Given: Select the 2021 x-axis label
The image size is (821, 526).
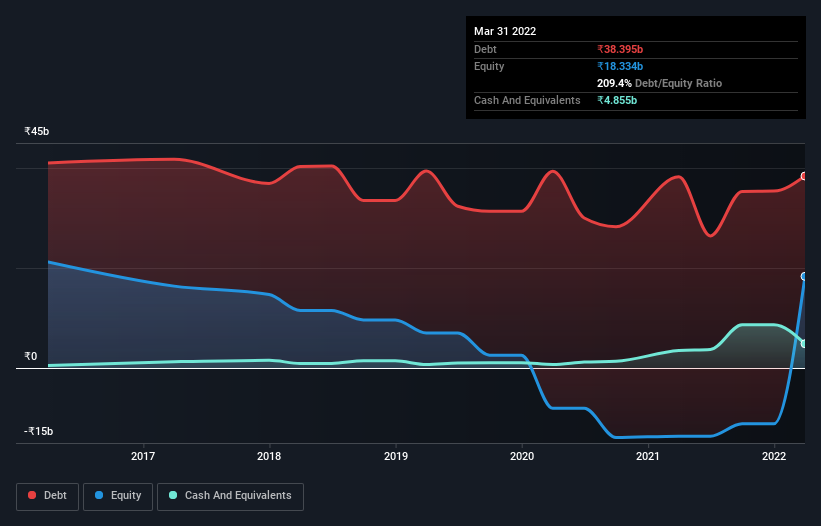Looking at the screenshot, I should tap(648, 456).
